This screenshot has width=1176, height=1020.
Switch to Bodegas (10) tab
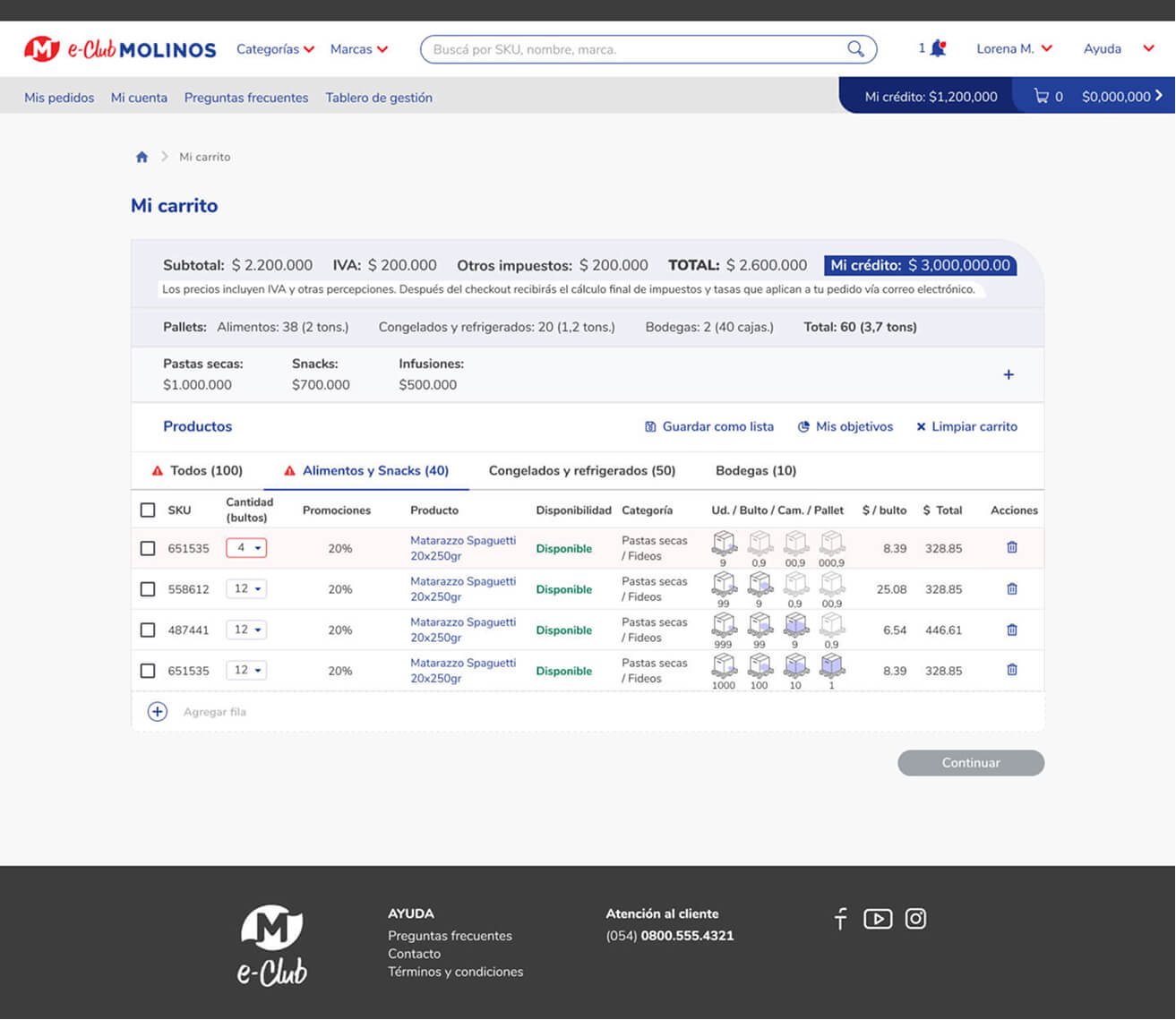[756, 471]
